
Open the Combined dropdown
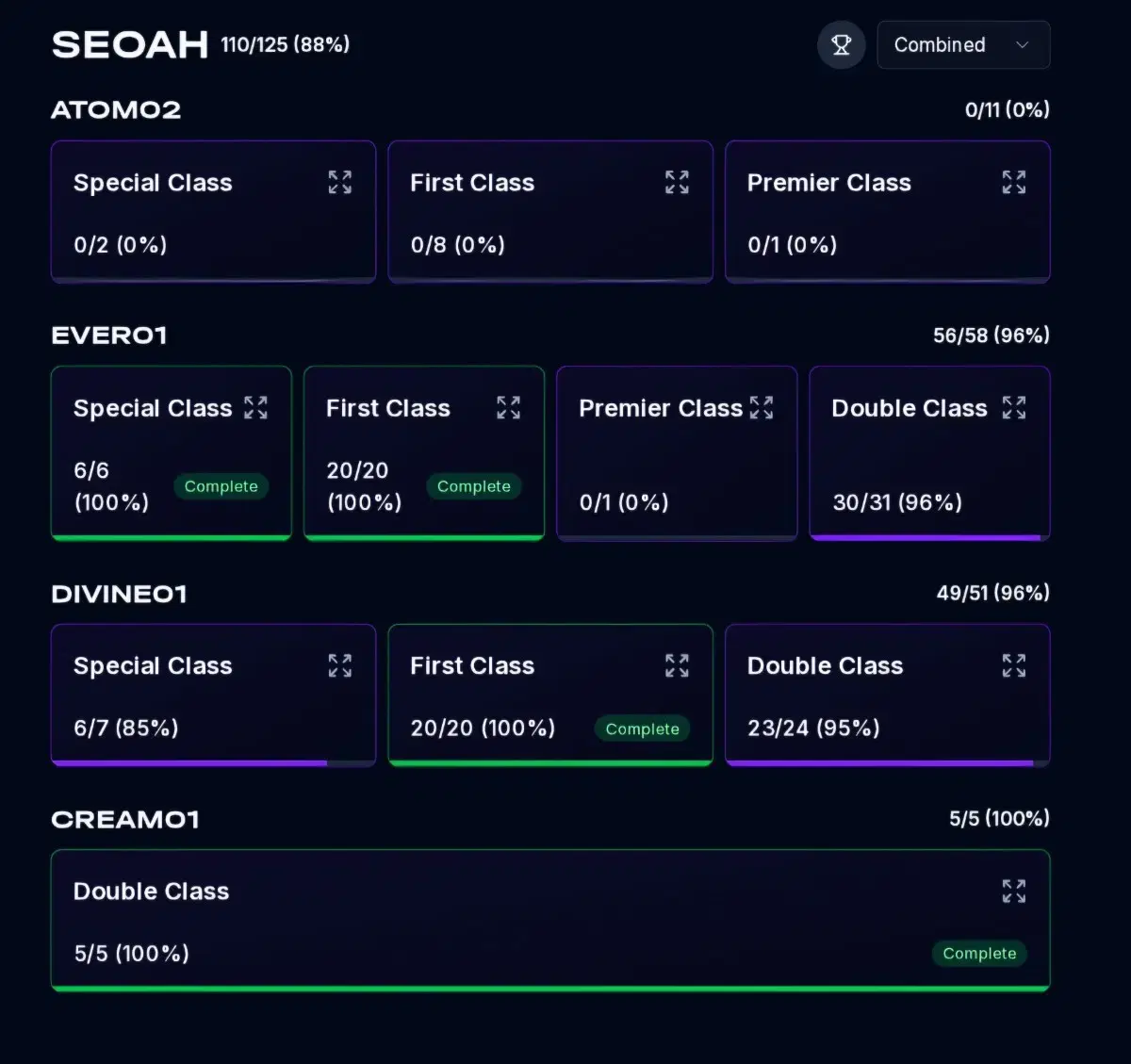pos(962,45)
